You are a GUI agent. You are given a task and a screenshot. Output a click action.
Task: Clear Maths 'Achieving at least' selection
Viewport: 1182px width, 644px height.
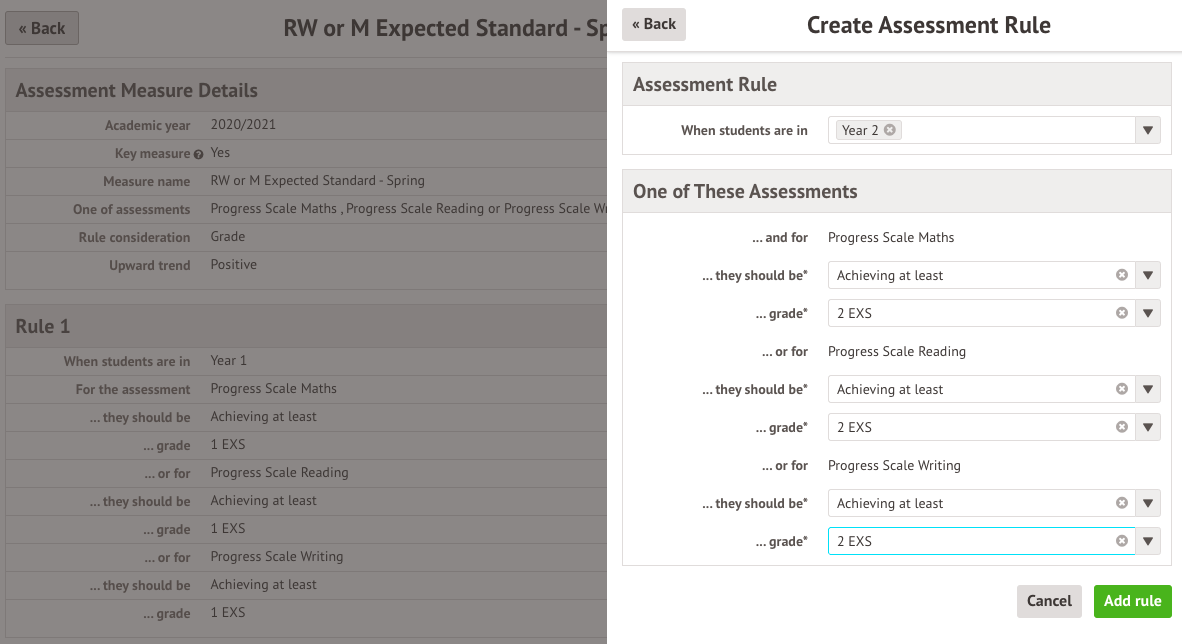1121,275
